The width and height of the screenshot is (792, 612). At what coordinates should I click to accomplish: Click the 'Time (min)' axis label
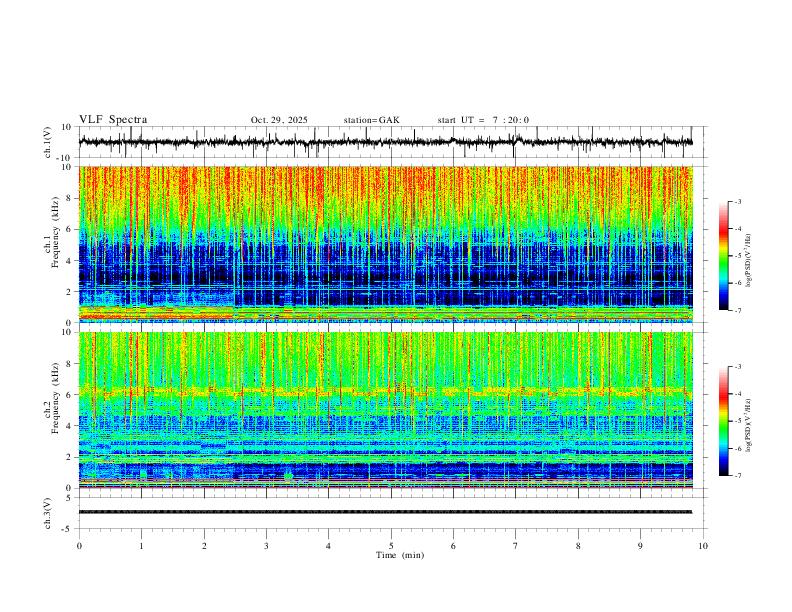pos(400,555)
